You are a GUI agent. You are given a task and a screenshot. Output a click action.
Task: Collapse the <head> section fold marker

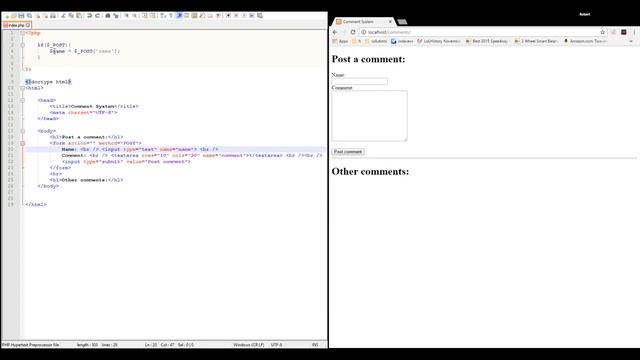pos(23,100)
